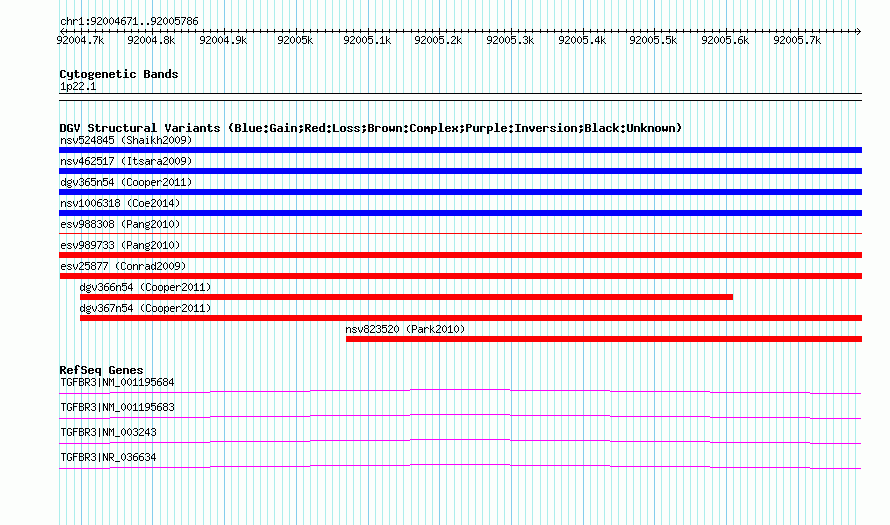Open transcript TGFBR3|NM_003243 label
The width and height of the screenshot is (890, 525).
click(108, 432)
